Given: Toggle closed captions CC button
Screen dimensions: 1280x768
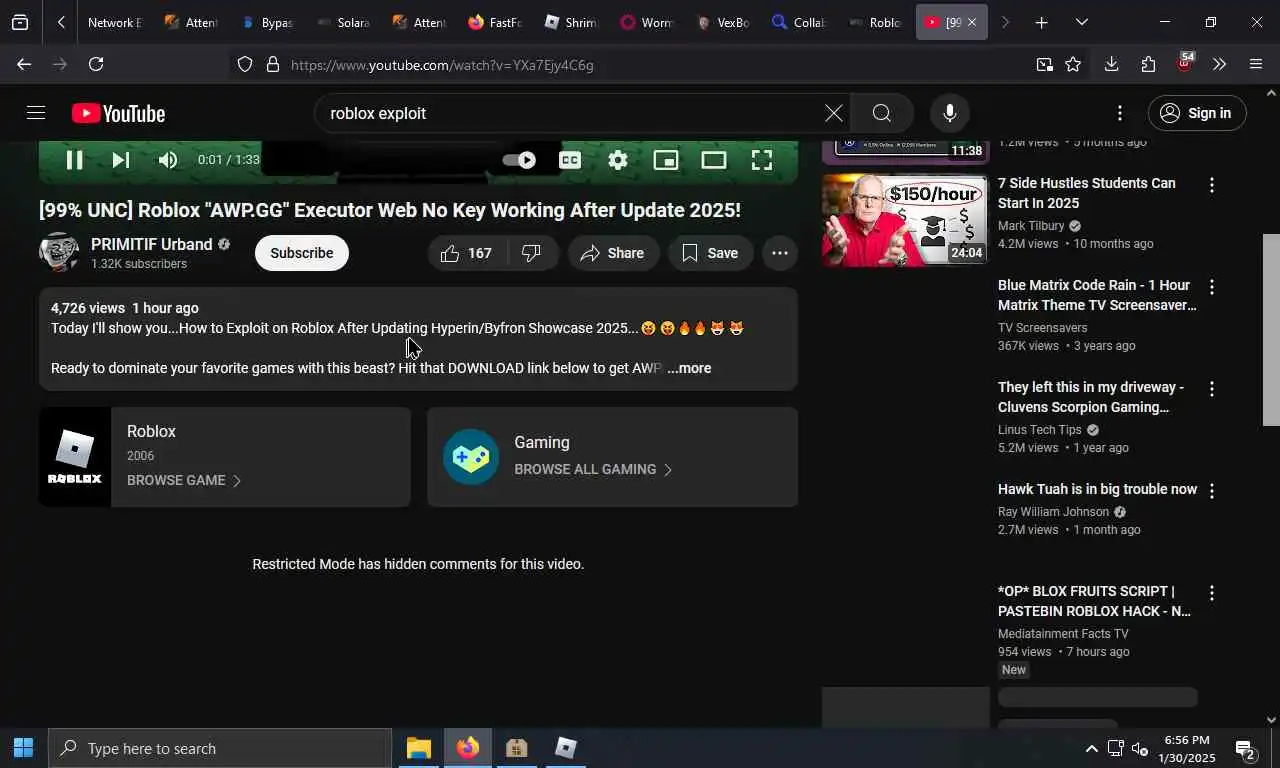Looking at the screenshot, I should 570,160.
